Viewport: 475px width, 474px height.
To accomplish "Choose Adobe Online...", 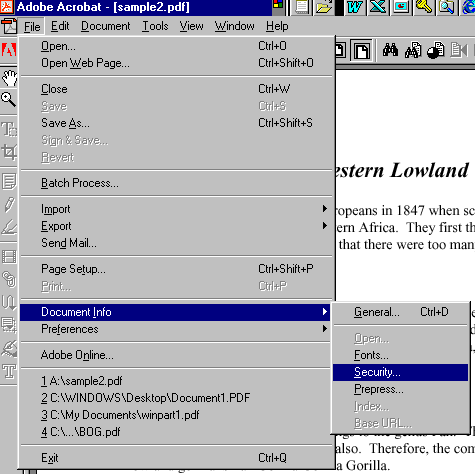I will pyautogui.click(x=175, y=355).
